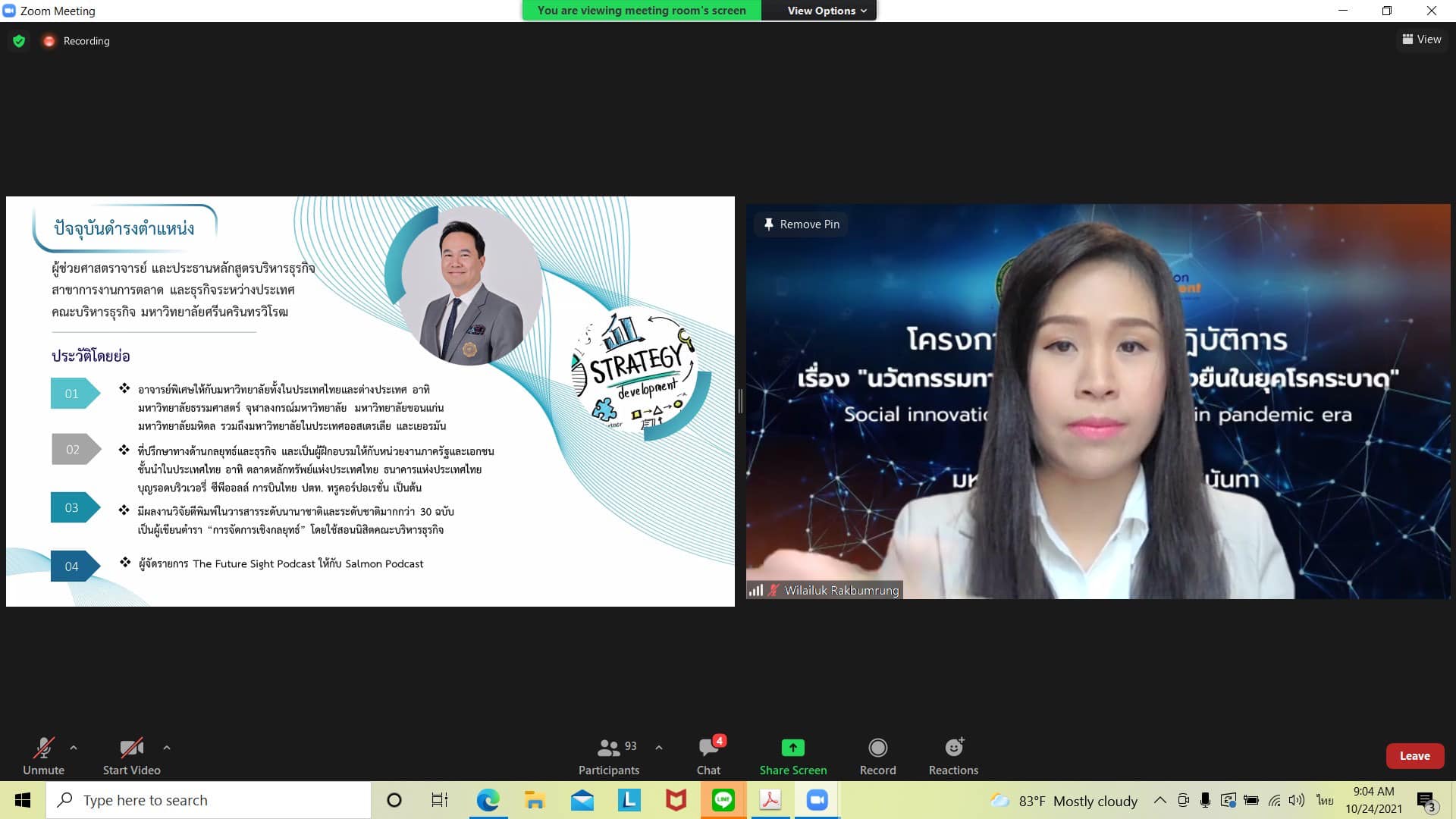This screenshot has height=819, width=1456.
Task: Leave the meeting
Action: click(x=1414, y=756)
